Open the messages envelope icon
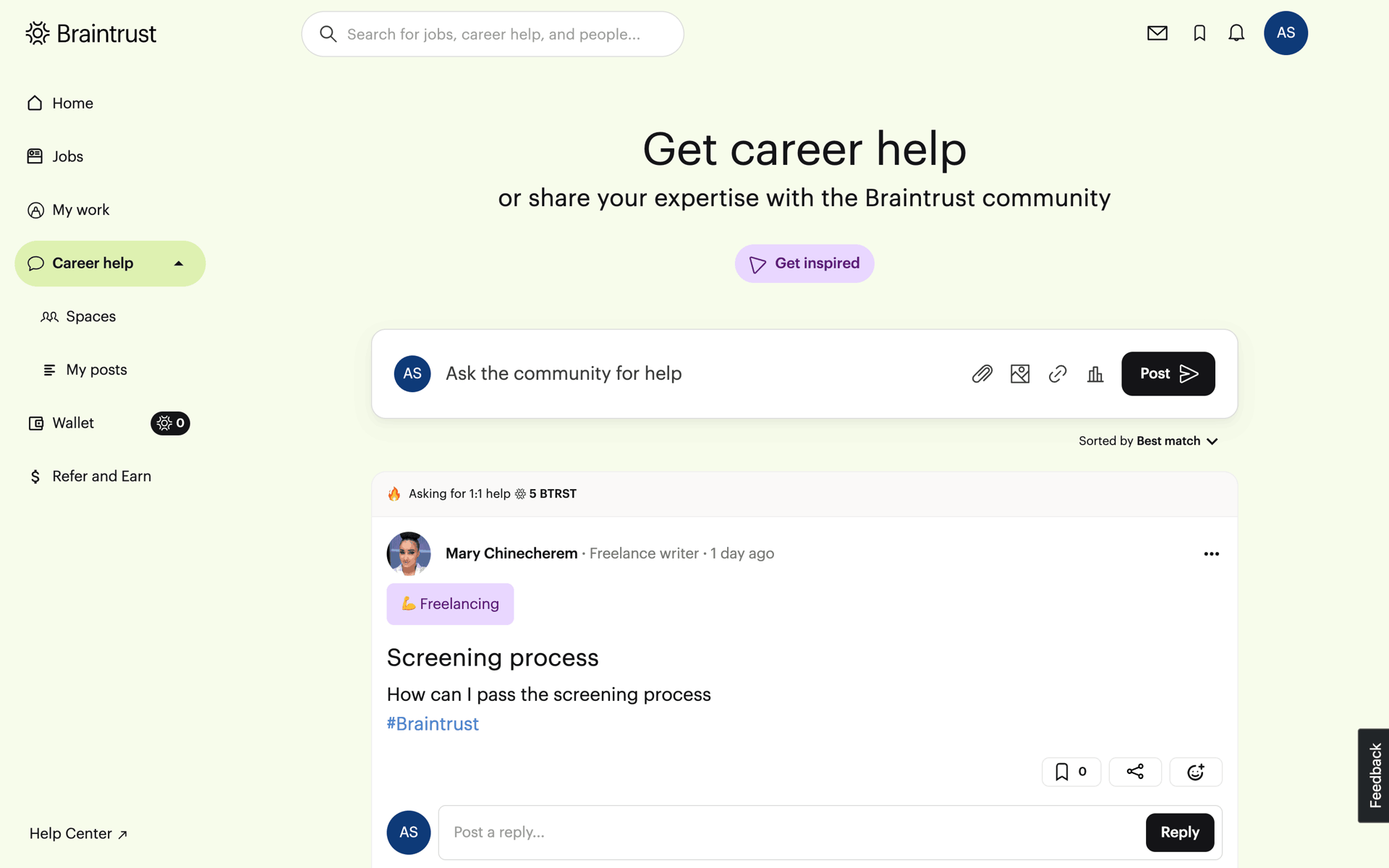 [1157, 33]
